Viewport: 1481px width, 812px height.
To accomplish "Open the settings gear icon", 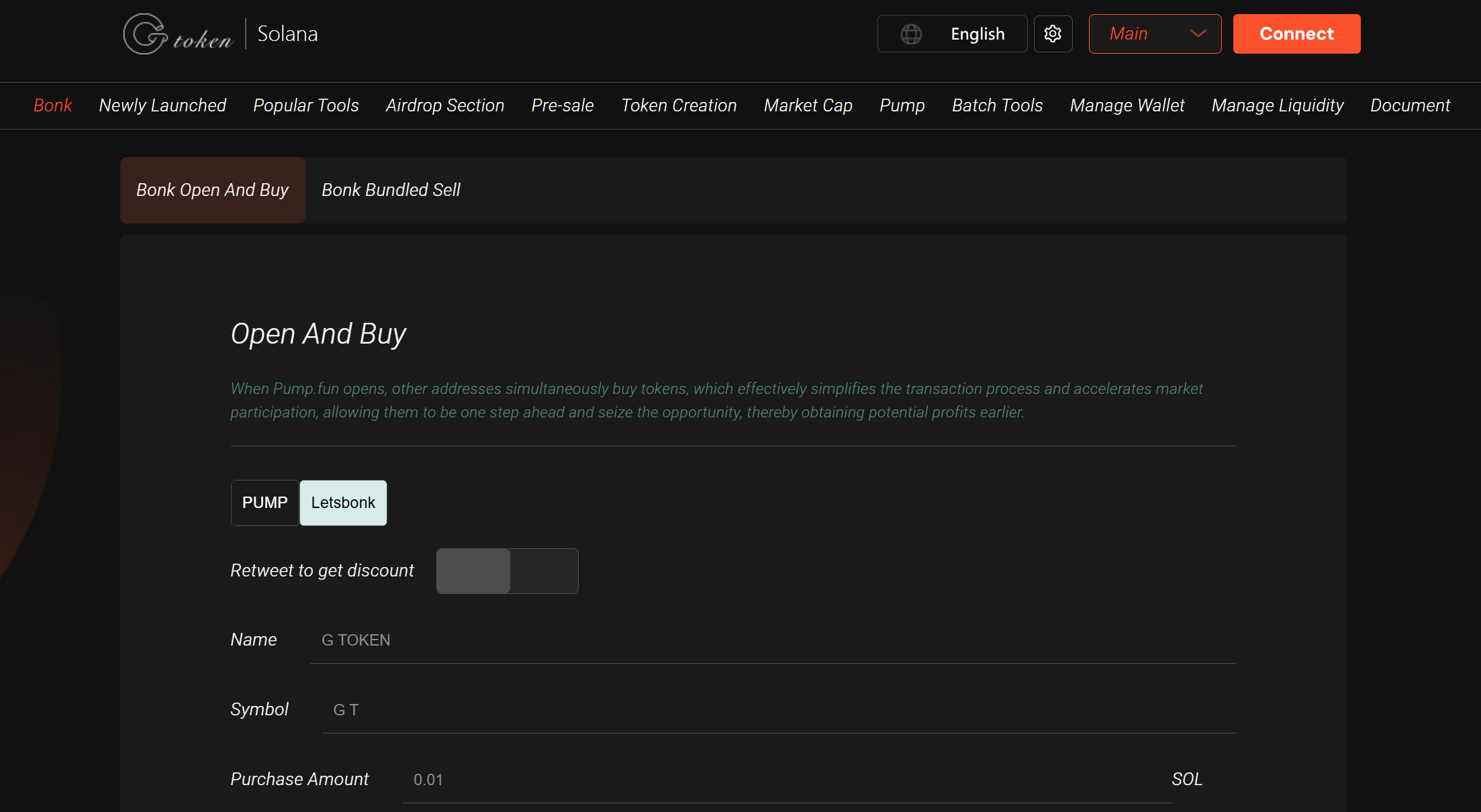I will [1053, 34].
